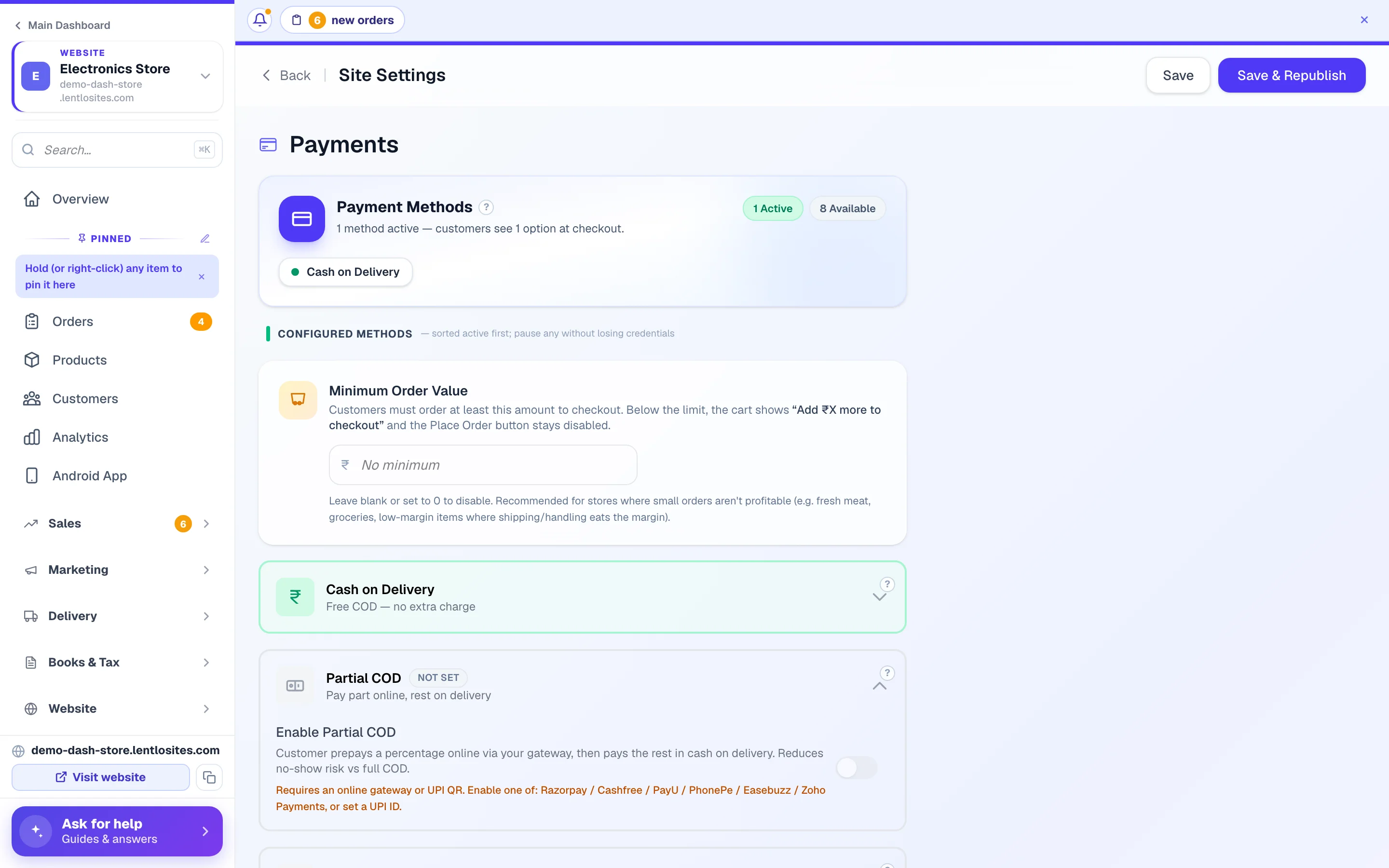Copy the site URL with copy icon

tap(209, 777)
